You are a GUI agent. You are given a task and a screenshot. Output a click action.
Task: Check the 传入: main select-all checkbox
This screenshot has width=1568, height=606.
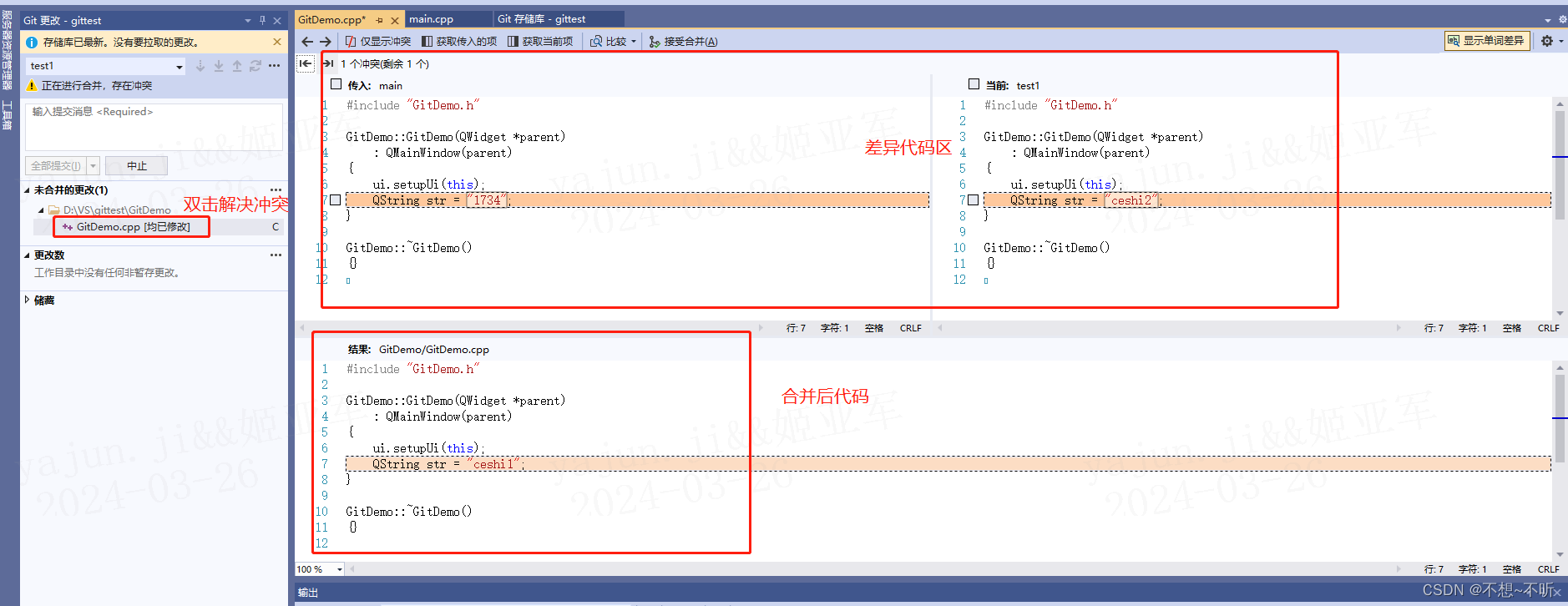pyautogui.click(x=336, y=84)
